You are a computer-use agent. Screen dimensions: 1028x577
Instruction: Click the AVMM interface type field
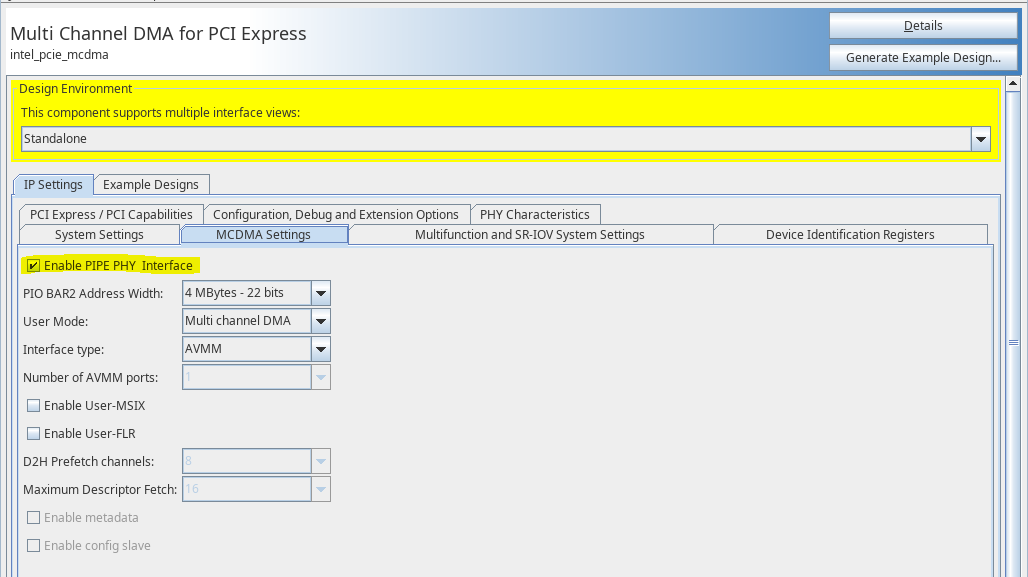[x=247, y=349]
